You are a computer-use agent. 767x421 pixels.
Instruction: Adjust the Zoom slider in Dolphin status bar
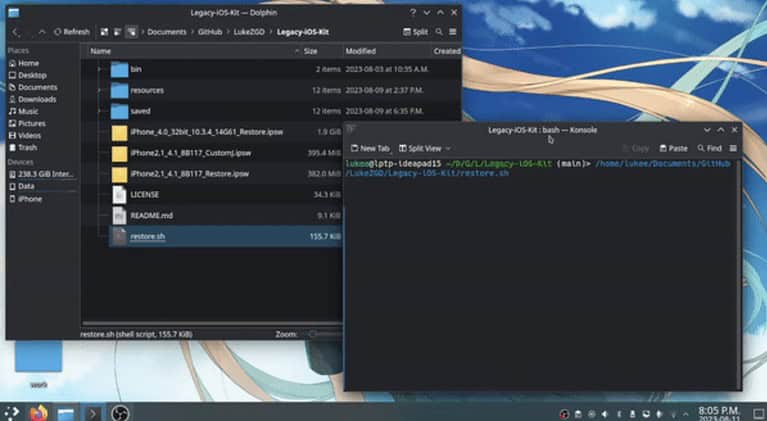pos(315,333)
